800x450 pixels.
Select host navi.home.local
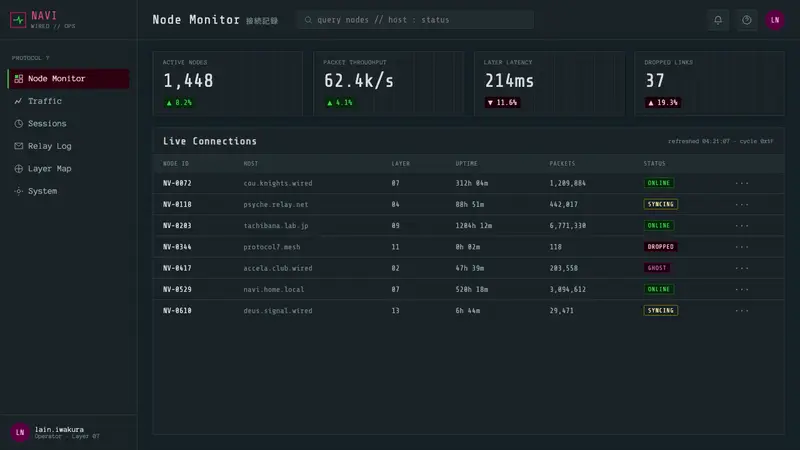(x=273, y=289)
